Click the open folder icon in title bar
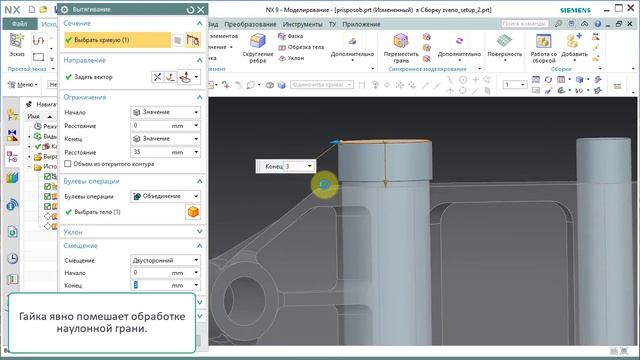The width and height of the screenshot is (640, 360). coord(43,9)
